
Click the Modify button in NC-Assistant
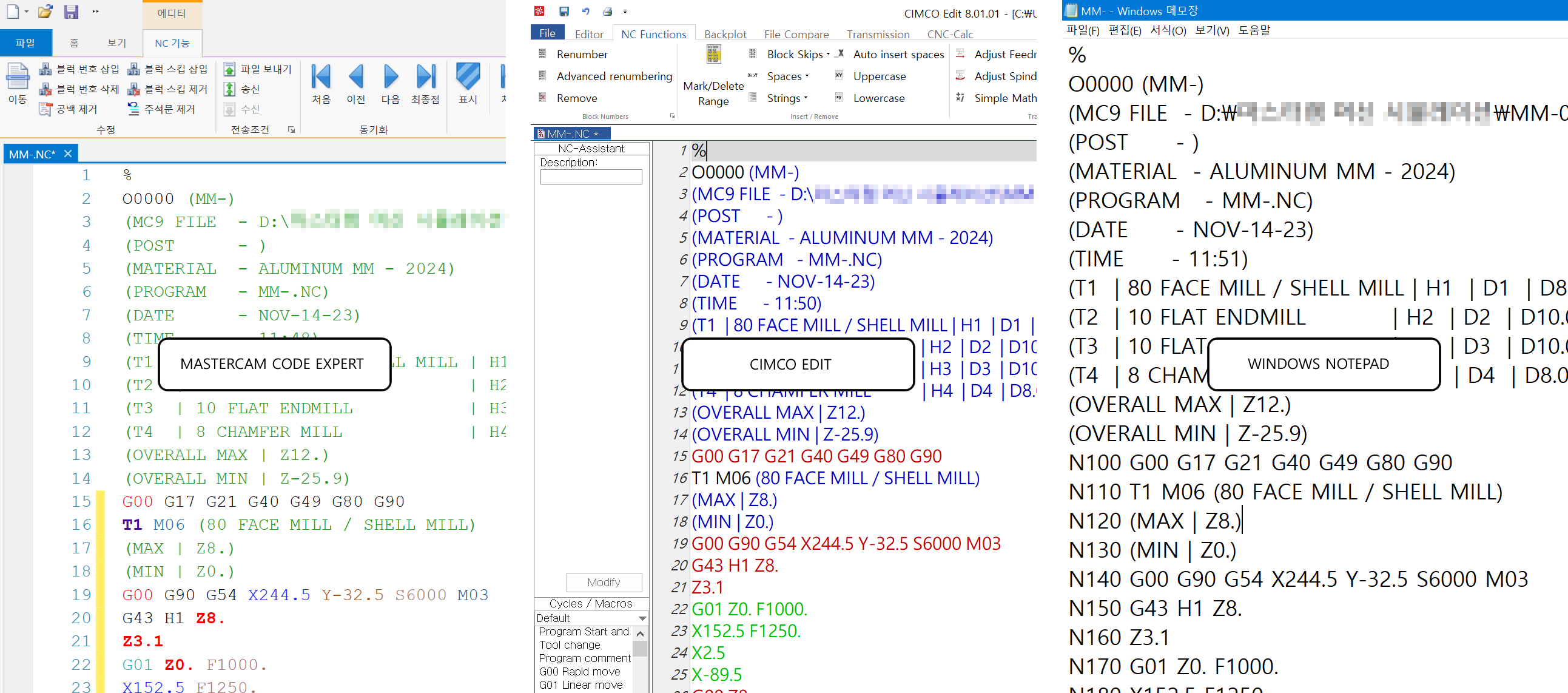603,582
